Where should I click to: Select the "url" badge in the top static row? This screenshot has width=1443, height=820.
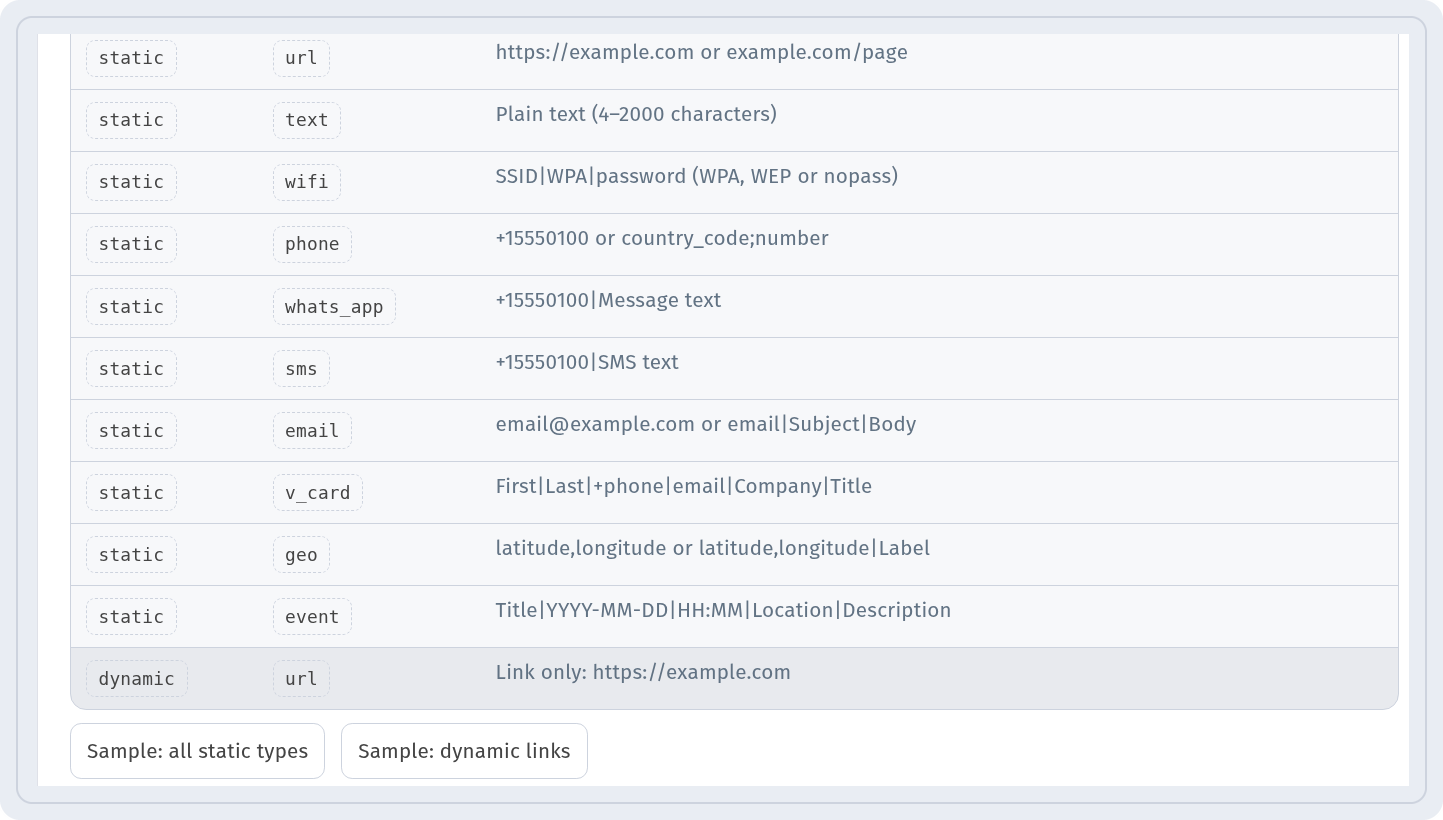coord(301,58)
